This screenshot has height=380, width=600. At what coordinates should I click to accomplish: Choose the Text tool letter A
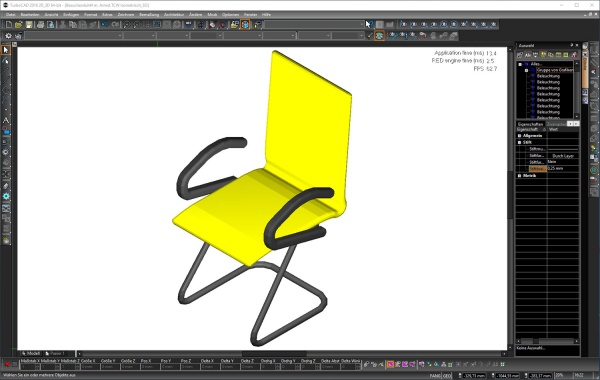[x=6, y=120]
